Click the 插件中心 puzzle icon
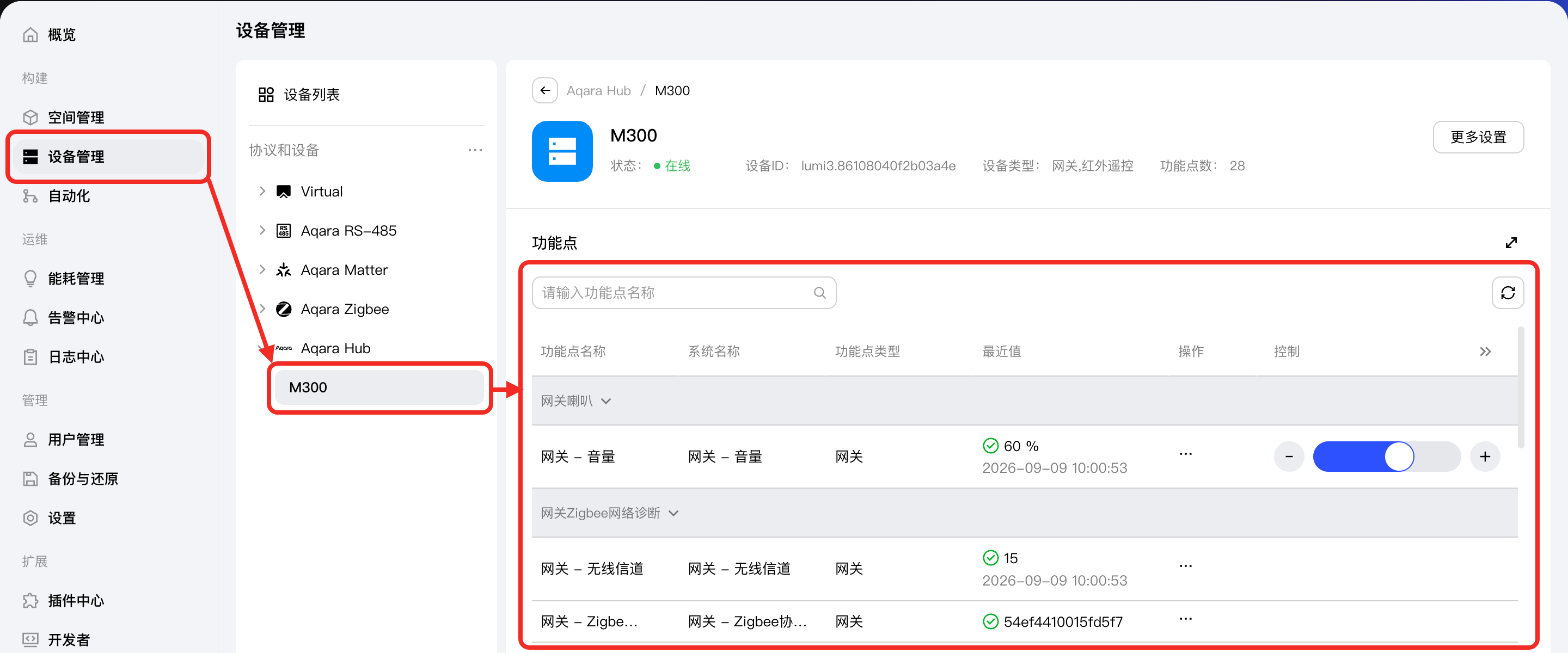 point(30,601)
